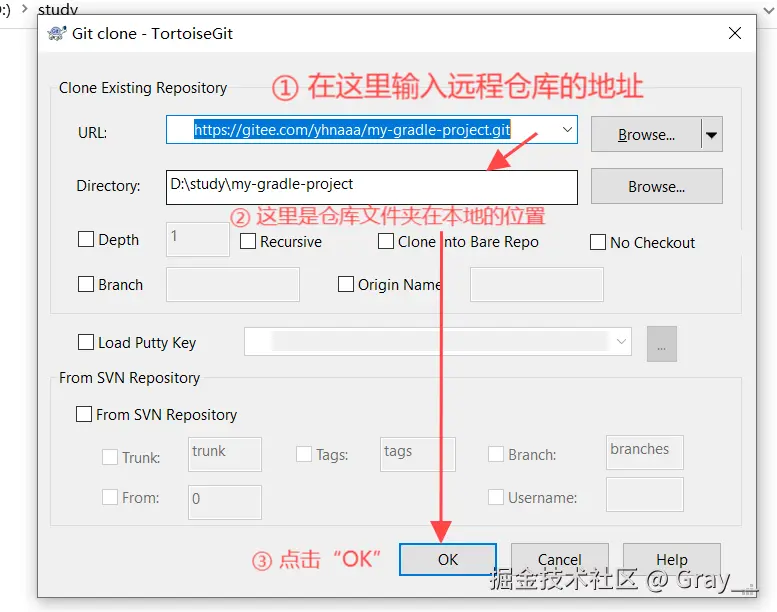Screen dimensions: 777x612
Task: Toggle the Username checkbox
Action: (496, 497)
